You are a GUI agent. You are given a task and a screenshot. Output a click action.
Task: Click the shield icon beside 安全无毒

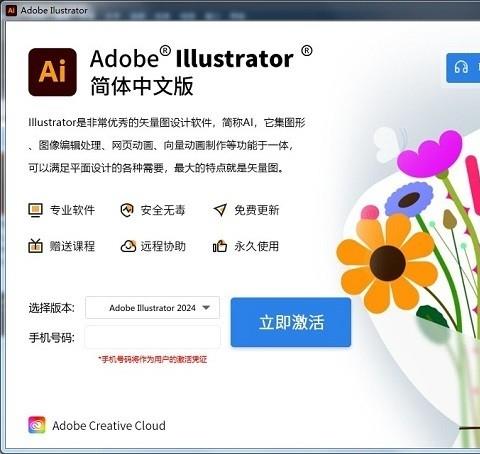pos(127,210)
